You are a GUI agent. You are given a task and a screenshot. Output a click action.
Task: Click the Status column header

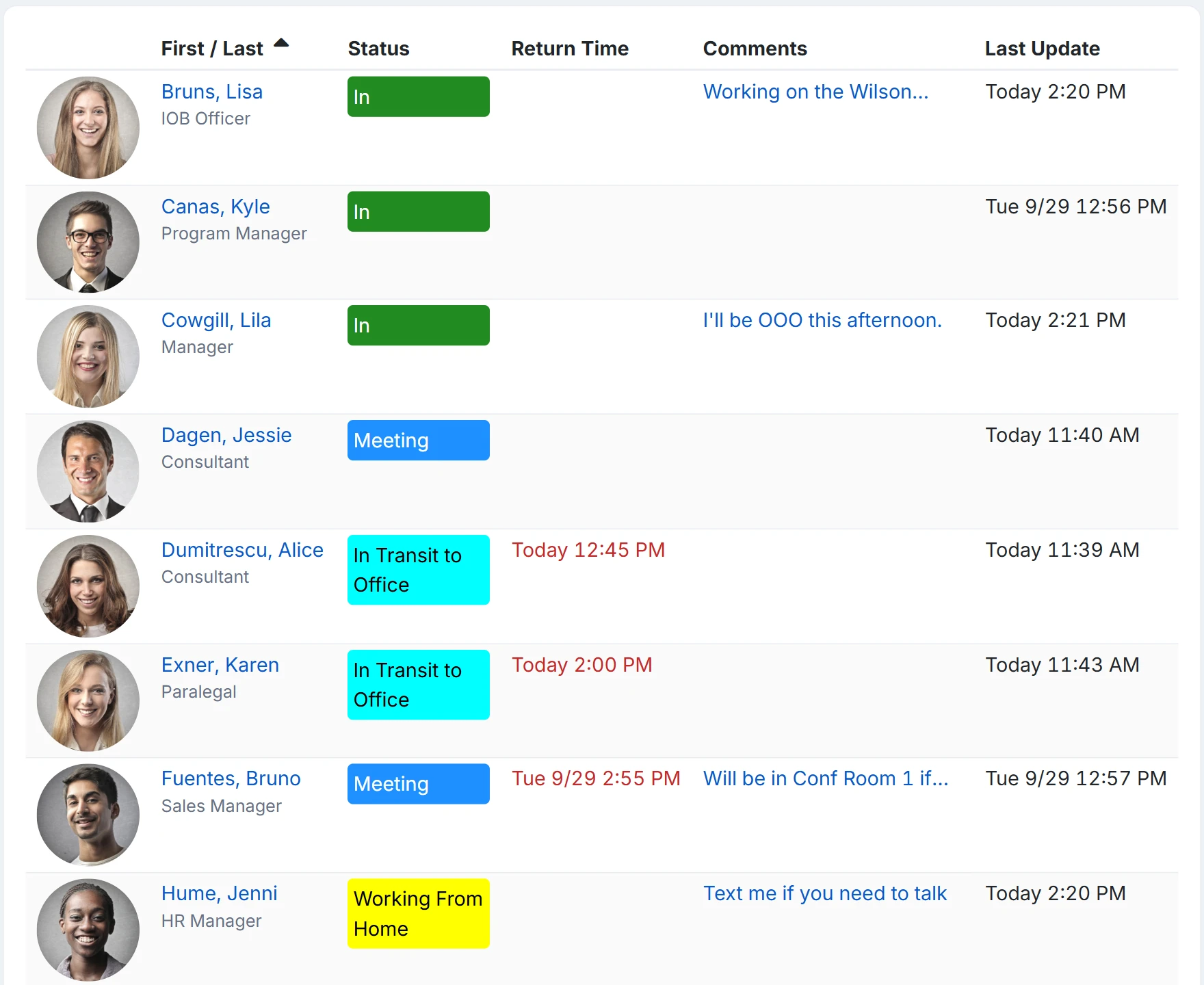click(x=378, y=49)
